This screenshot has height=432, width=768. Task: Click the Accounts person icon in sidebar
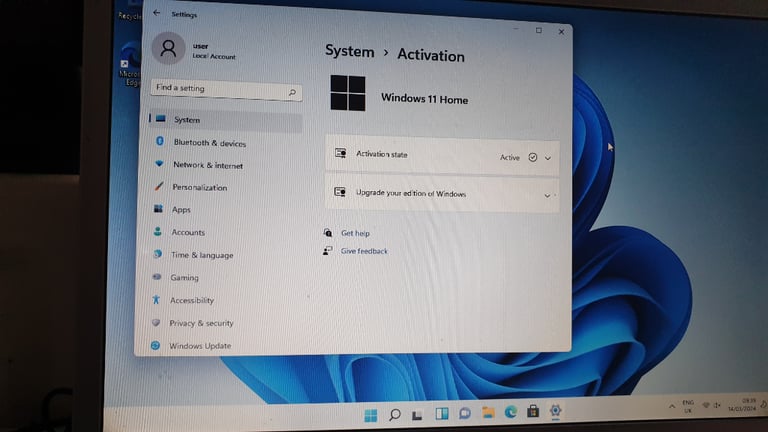tap(158, 231)
